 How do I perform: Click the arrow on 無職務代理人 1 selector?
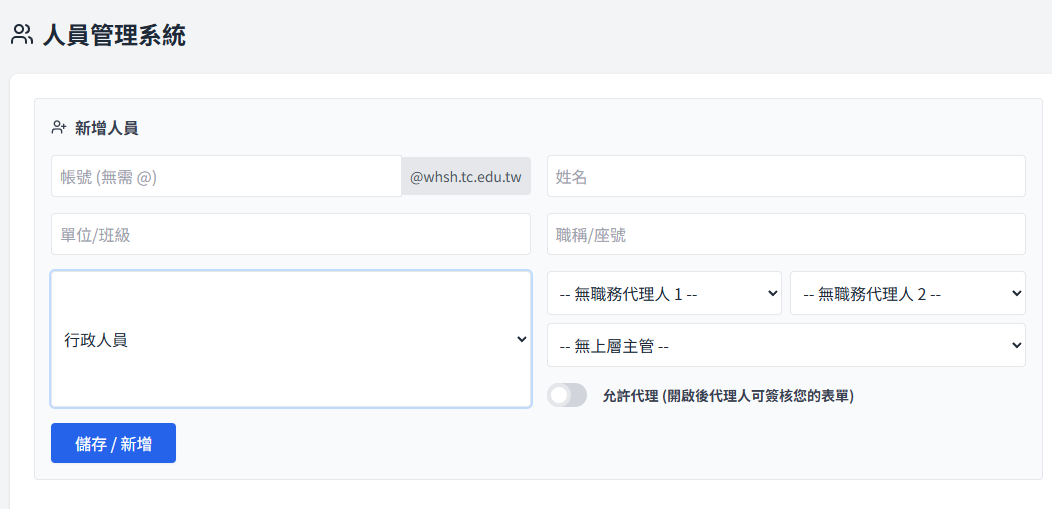tap(771, 294)
